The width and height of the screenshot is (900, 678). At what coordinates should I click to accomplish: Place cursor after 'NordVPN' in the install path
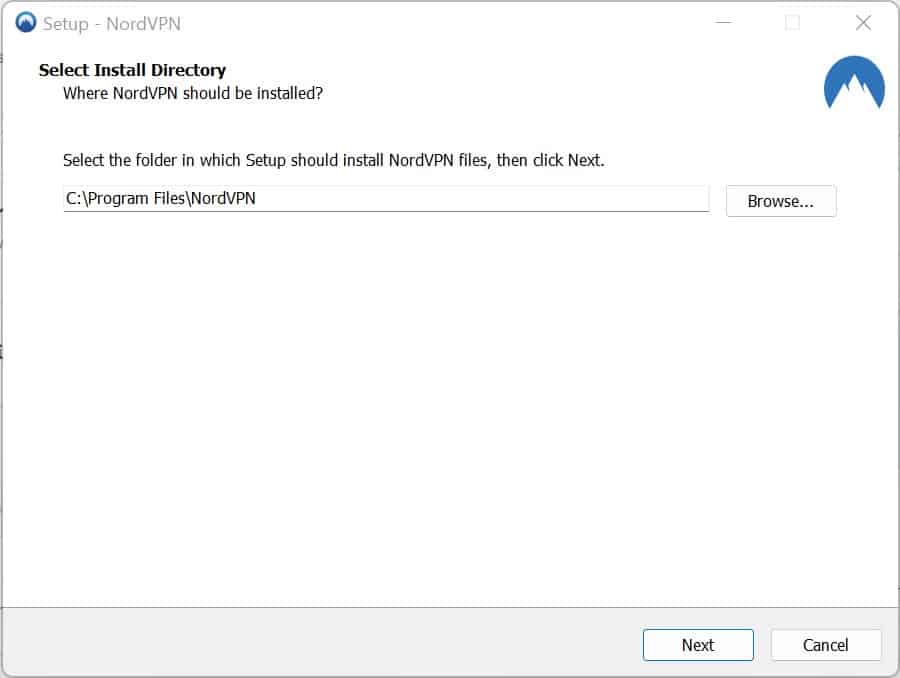pos(257,199)
